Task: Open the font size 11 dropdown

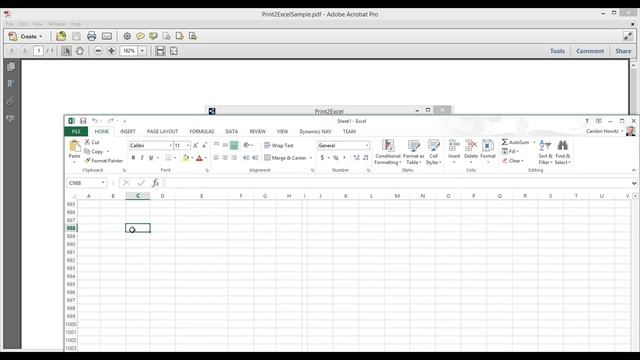Action: [188, 145]
